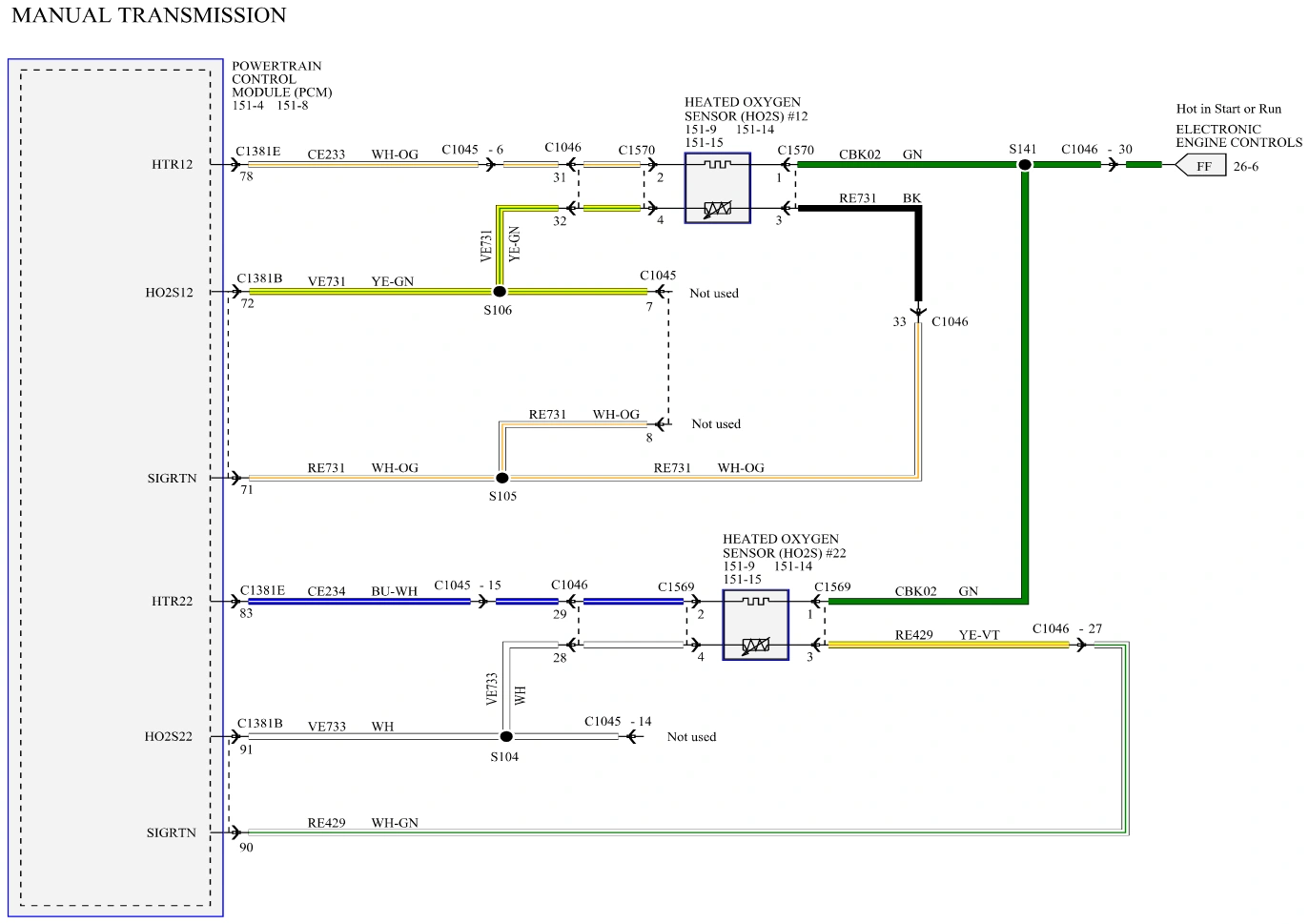Click the "HTR22" pin label

tap(173, 602)
